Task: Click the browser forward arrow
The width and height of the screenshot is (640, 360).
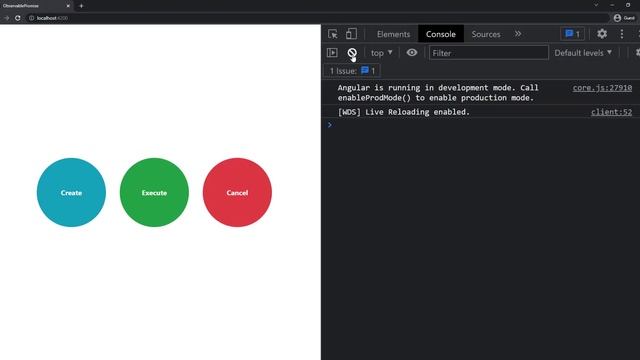Action: [6, 18]
